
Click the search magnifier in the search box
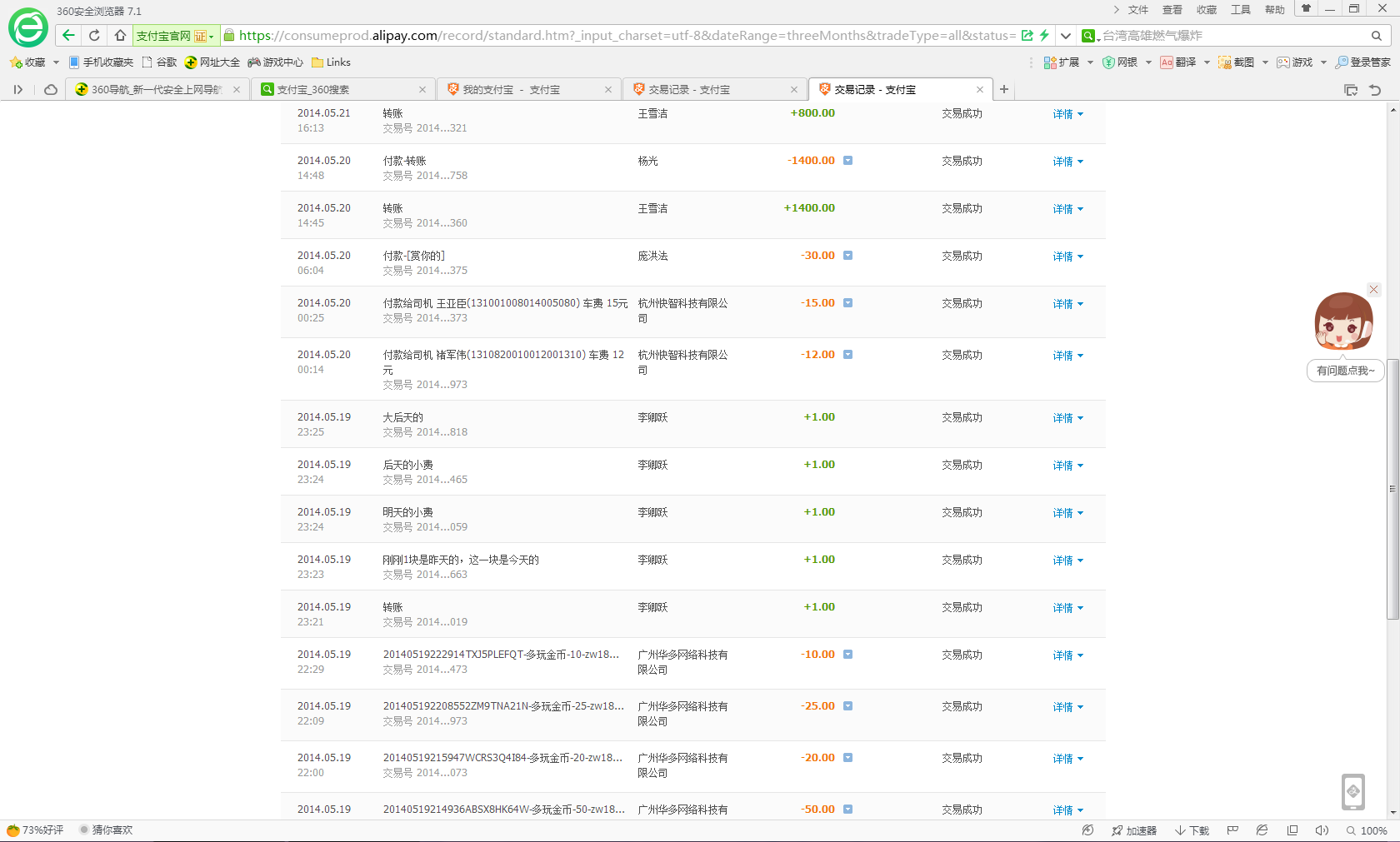click(x=1377, y=36)
